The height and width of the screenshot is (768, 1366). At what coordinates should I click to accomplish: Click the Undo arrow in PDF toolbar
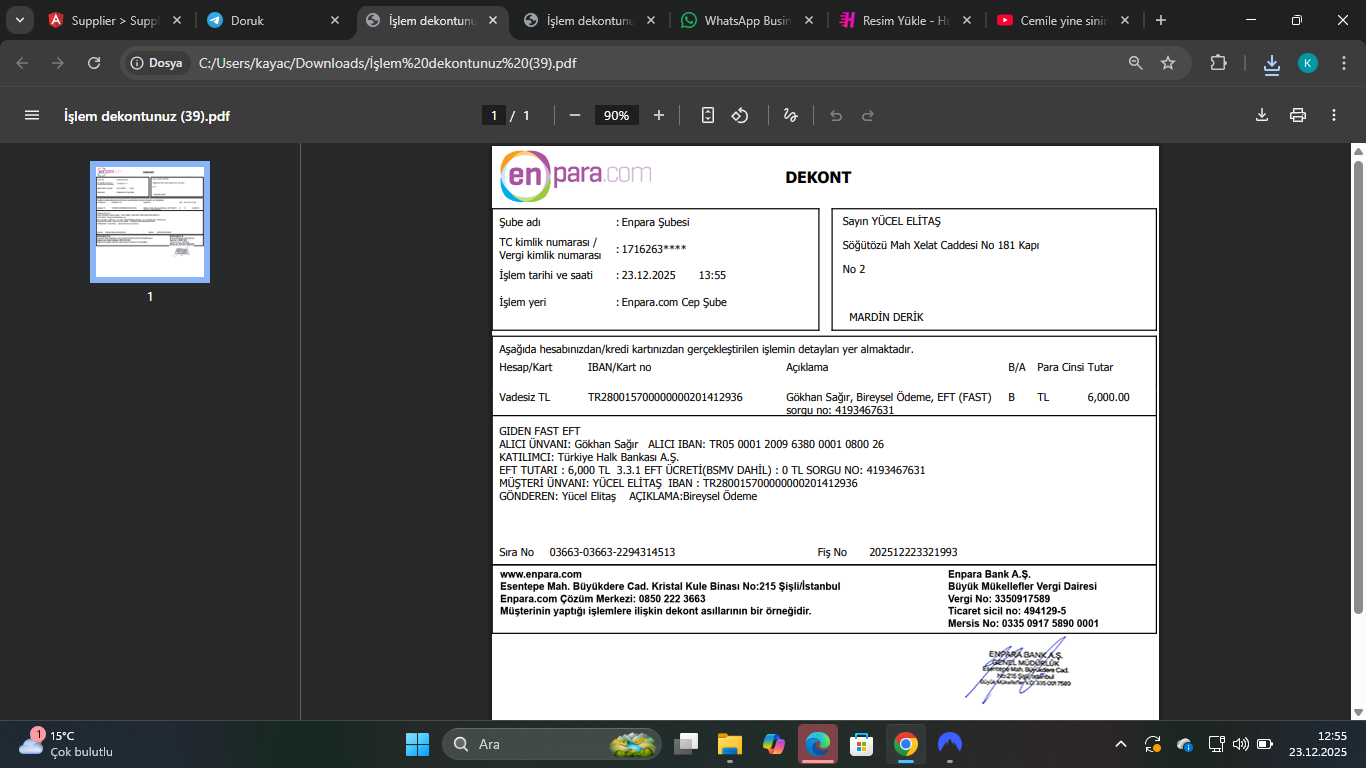(836, 115)
